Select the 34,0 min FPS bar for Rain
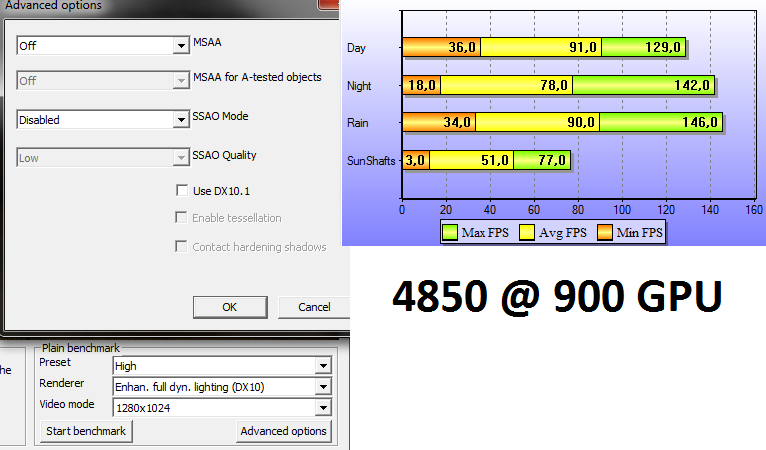The width and height of the screenshot is (766, 450). tap(439, 122)
